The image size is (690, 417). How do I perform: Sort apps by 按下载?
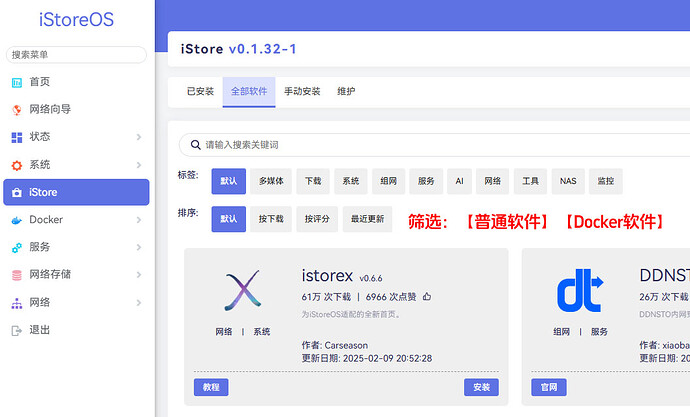[271, 219]
